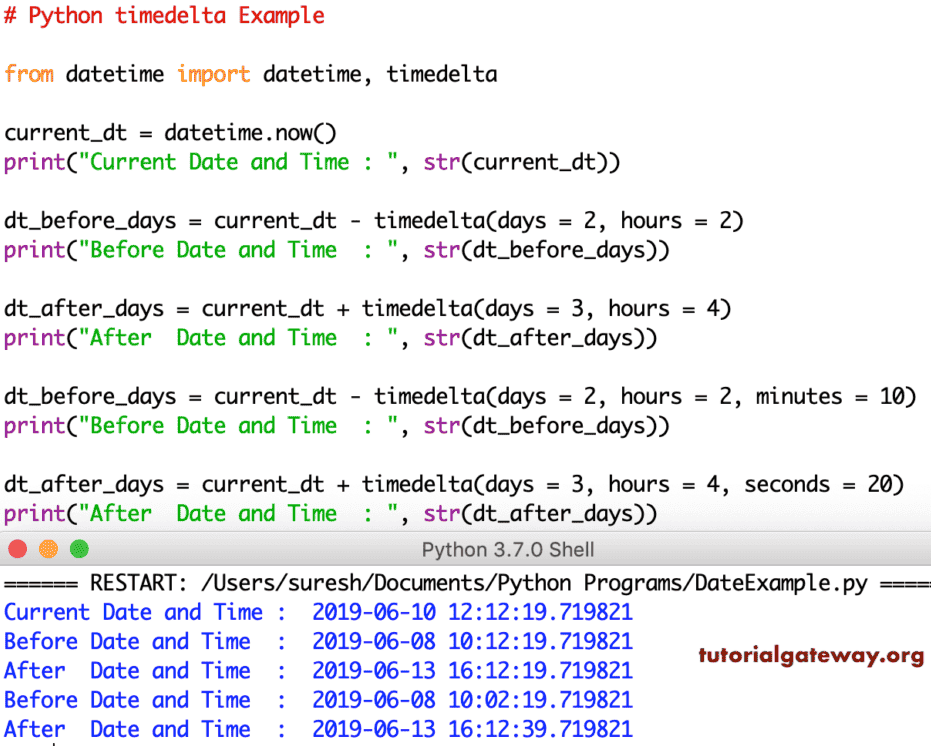Click the red close traffic light button
The height and width of the screenshot is (746, 931).
pos(17,549)
